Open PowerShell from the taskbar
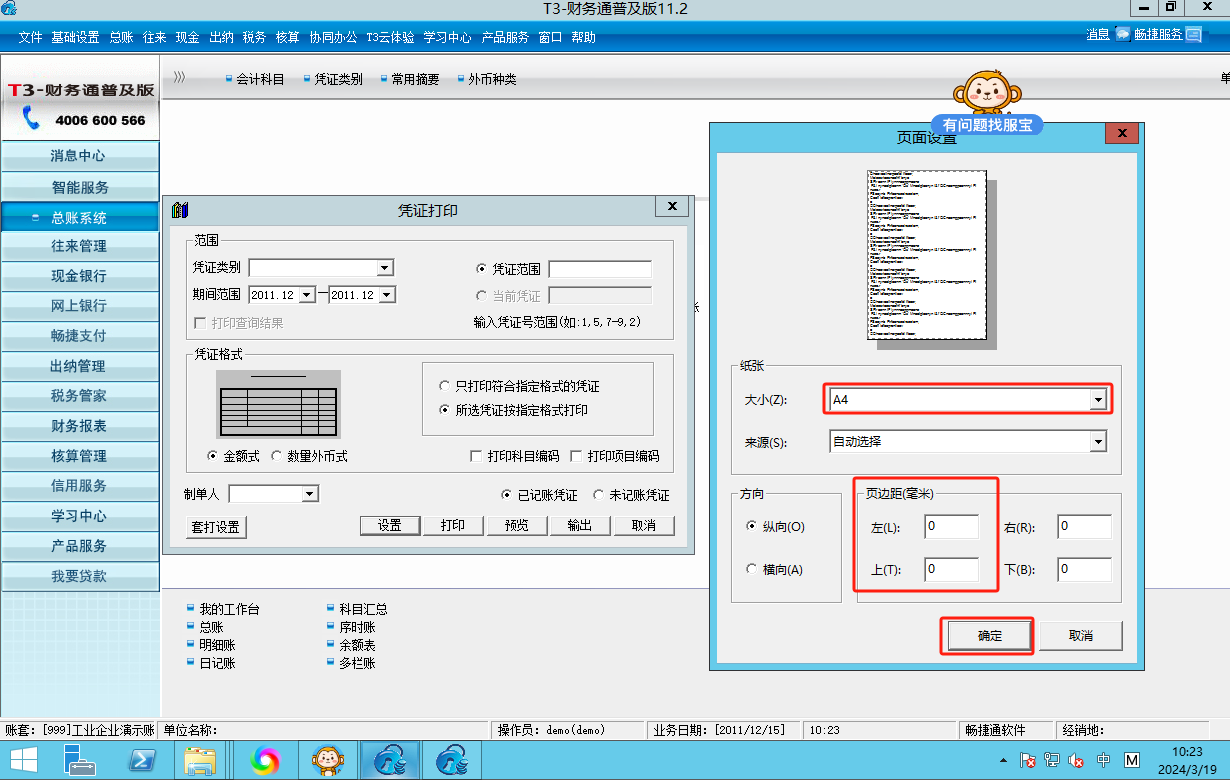Image resolution: width=1230 pixels, height=780 pixels. click(142, 760)
